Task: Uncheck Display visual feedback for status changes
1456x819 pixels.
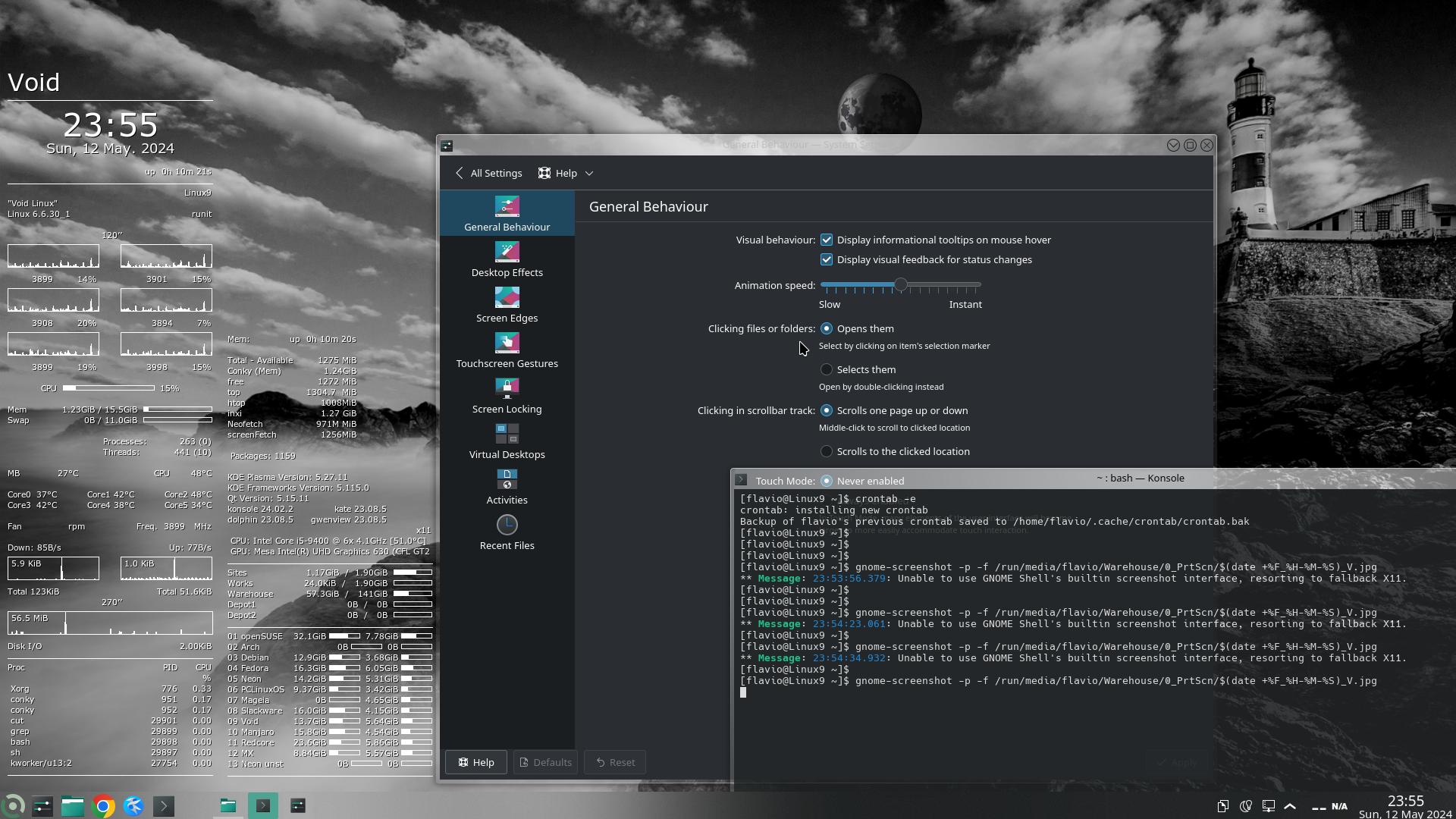Action: (x=827, y=259)
